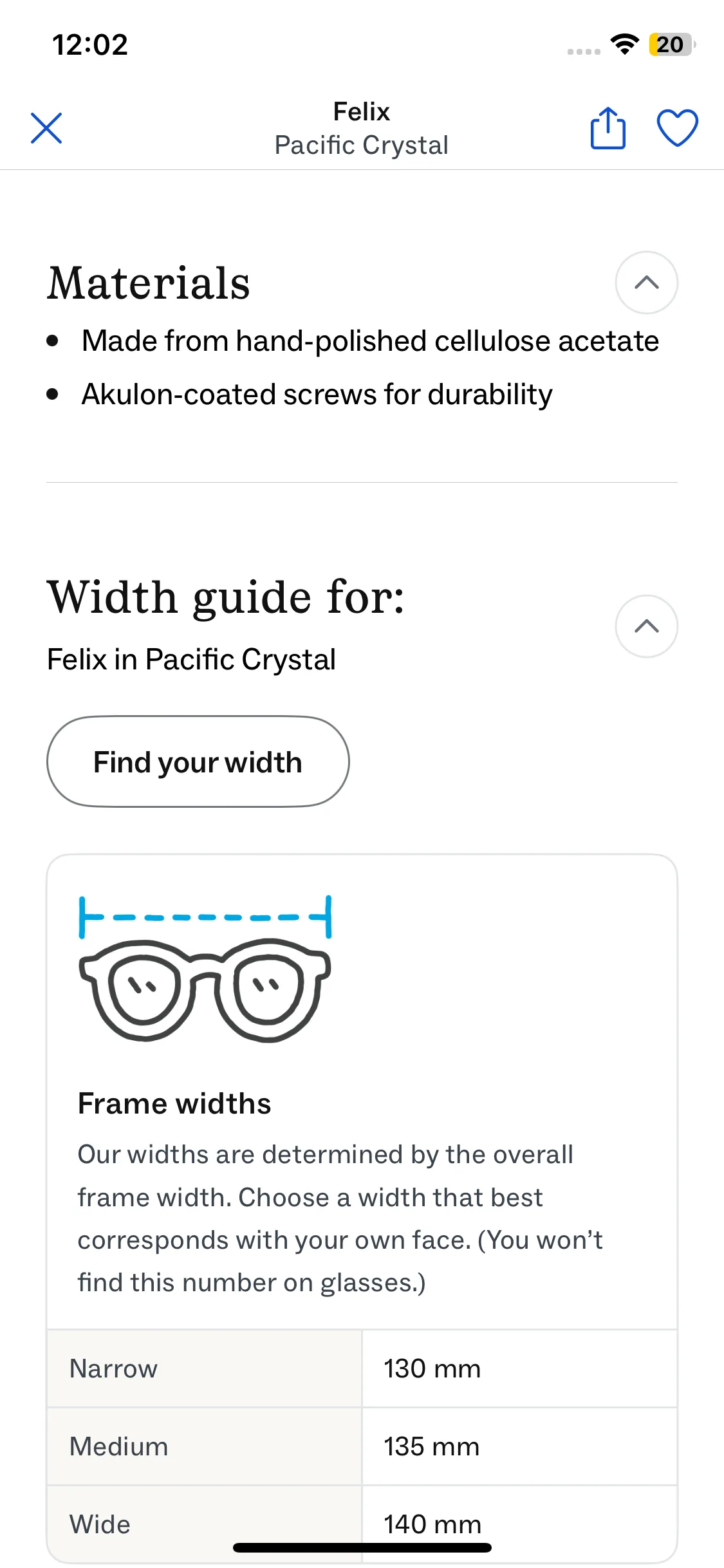Screen dimensions: 724x1568
Task: Tap the Width guide for heading
Action: (226, 597)
